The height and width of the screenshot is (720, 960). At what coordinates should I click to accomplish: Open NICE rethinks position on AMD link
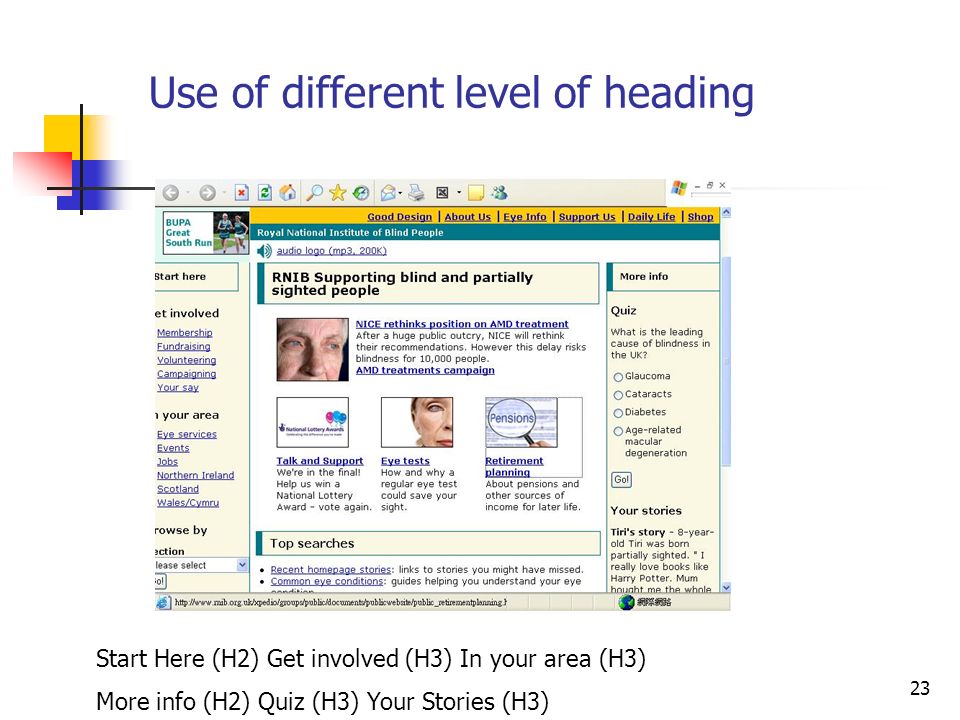(x=462, y=324)
